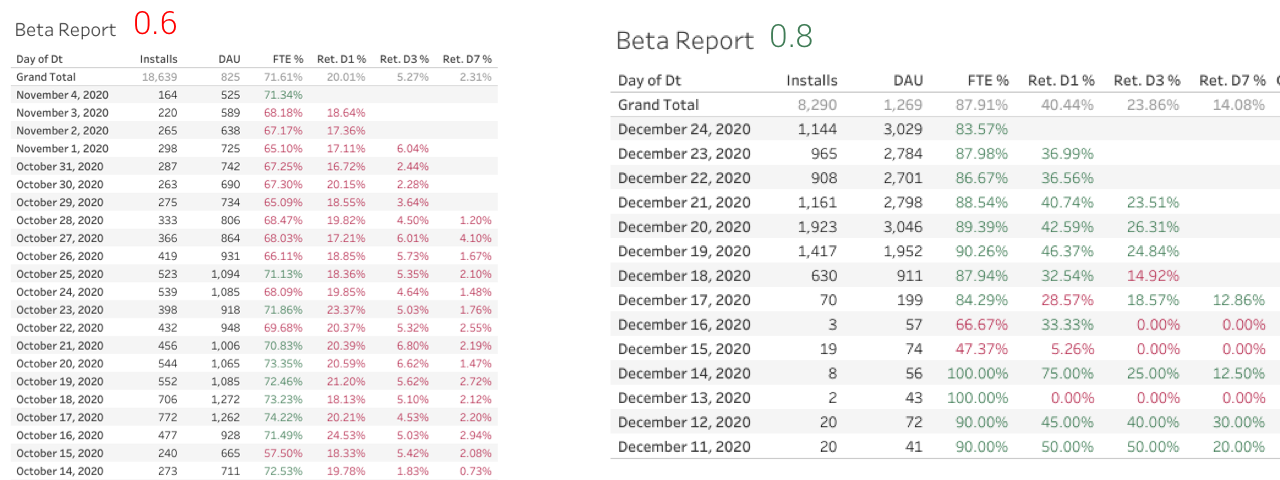Viewport: 1280px width, 480px height.
Task: Click the 0.73% Ret. D7 value
Action: [475, 473]
